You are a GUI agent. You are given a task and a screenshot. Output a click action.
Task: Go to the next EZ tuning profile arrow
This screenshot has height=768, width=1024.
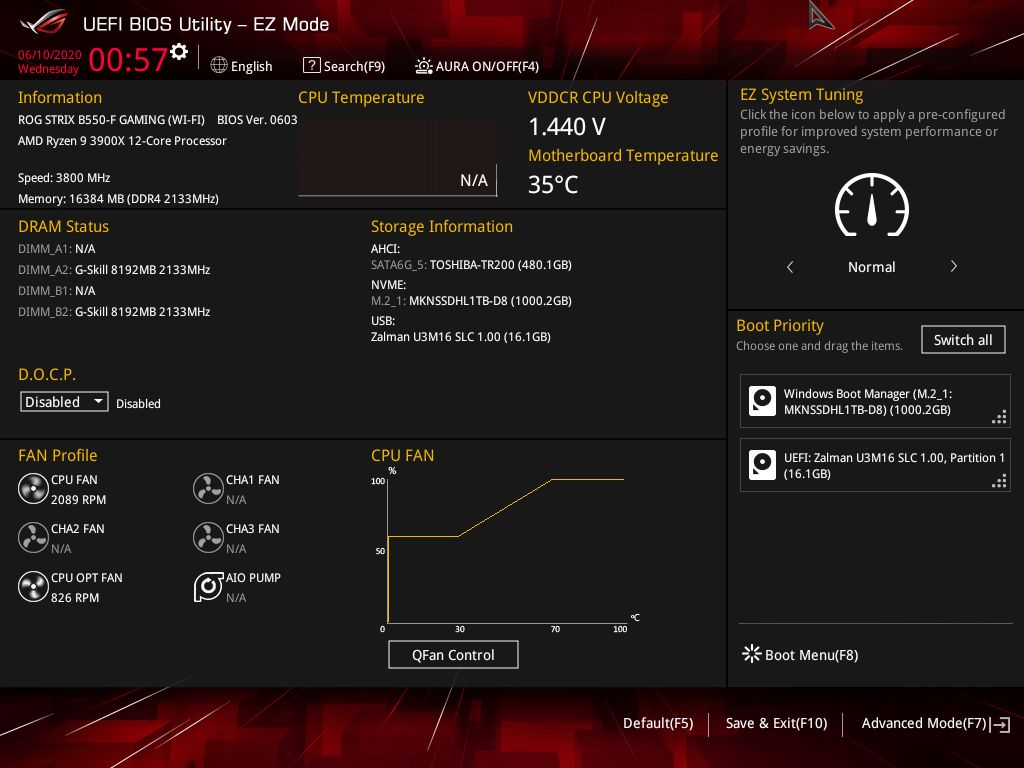[x=953, y=266]
